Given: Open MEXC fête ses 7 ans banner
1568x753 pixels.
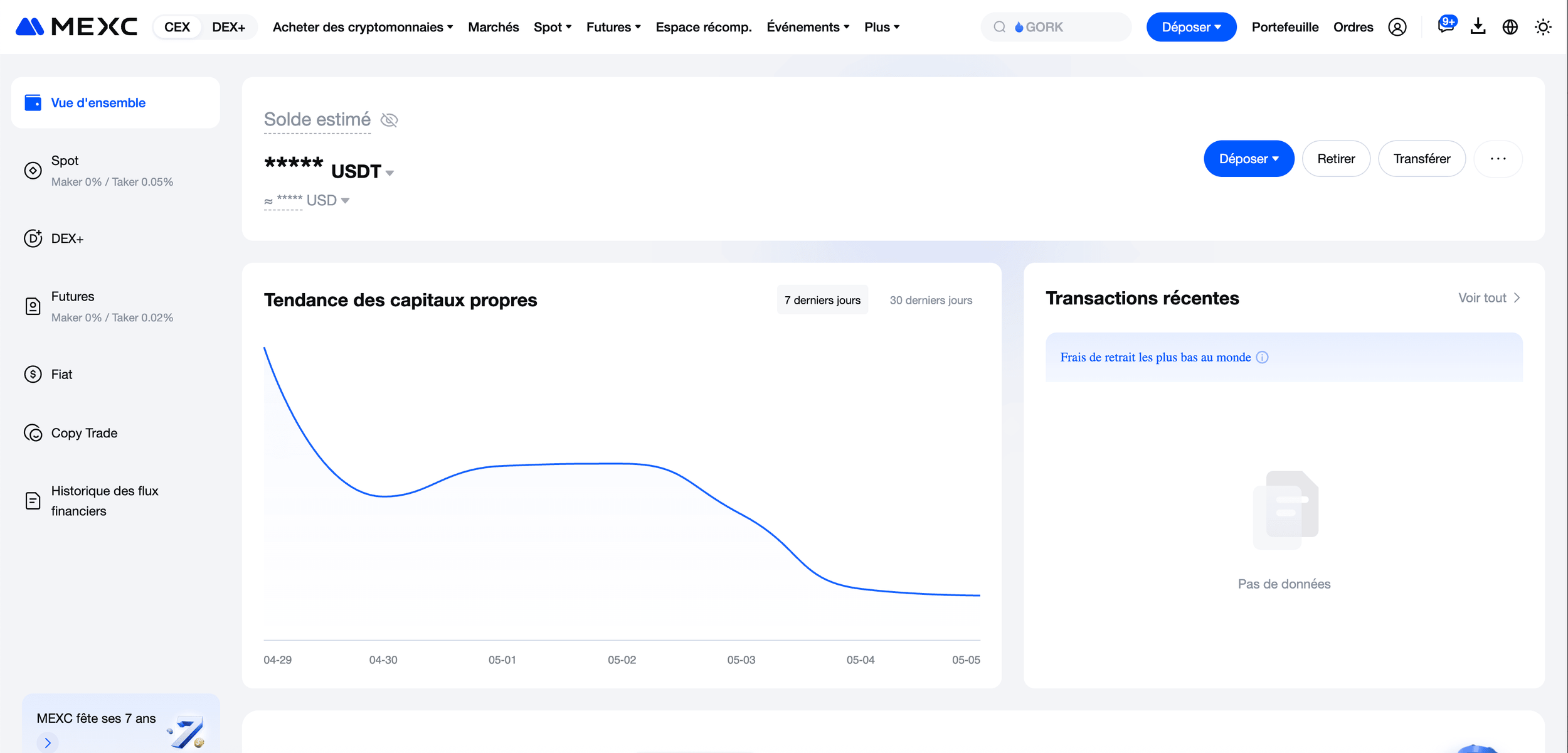Looking at the screenshot, I should click(x=120, y=724).
